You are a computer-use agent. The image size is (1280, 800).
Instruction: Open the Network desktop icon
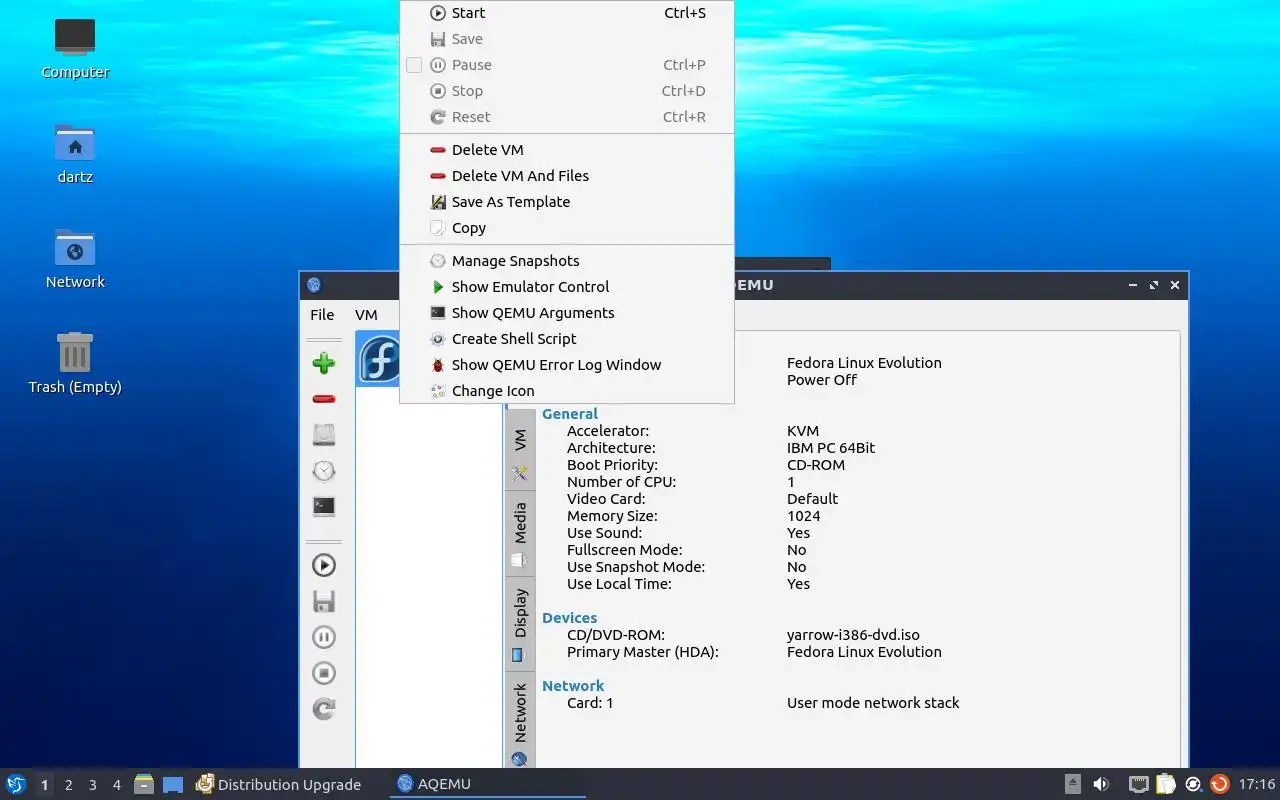[x=75, y=258]
